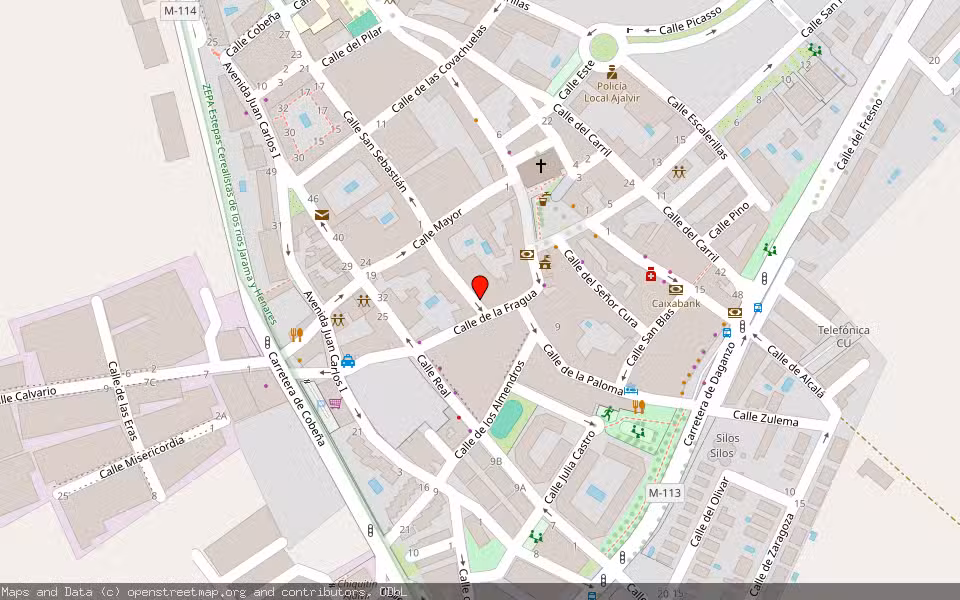This screenshot has width=960, height=600.
Task: Click the Calle del Olivar label
Action: coord(710,512)
